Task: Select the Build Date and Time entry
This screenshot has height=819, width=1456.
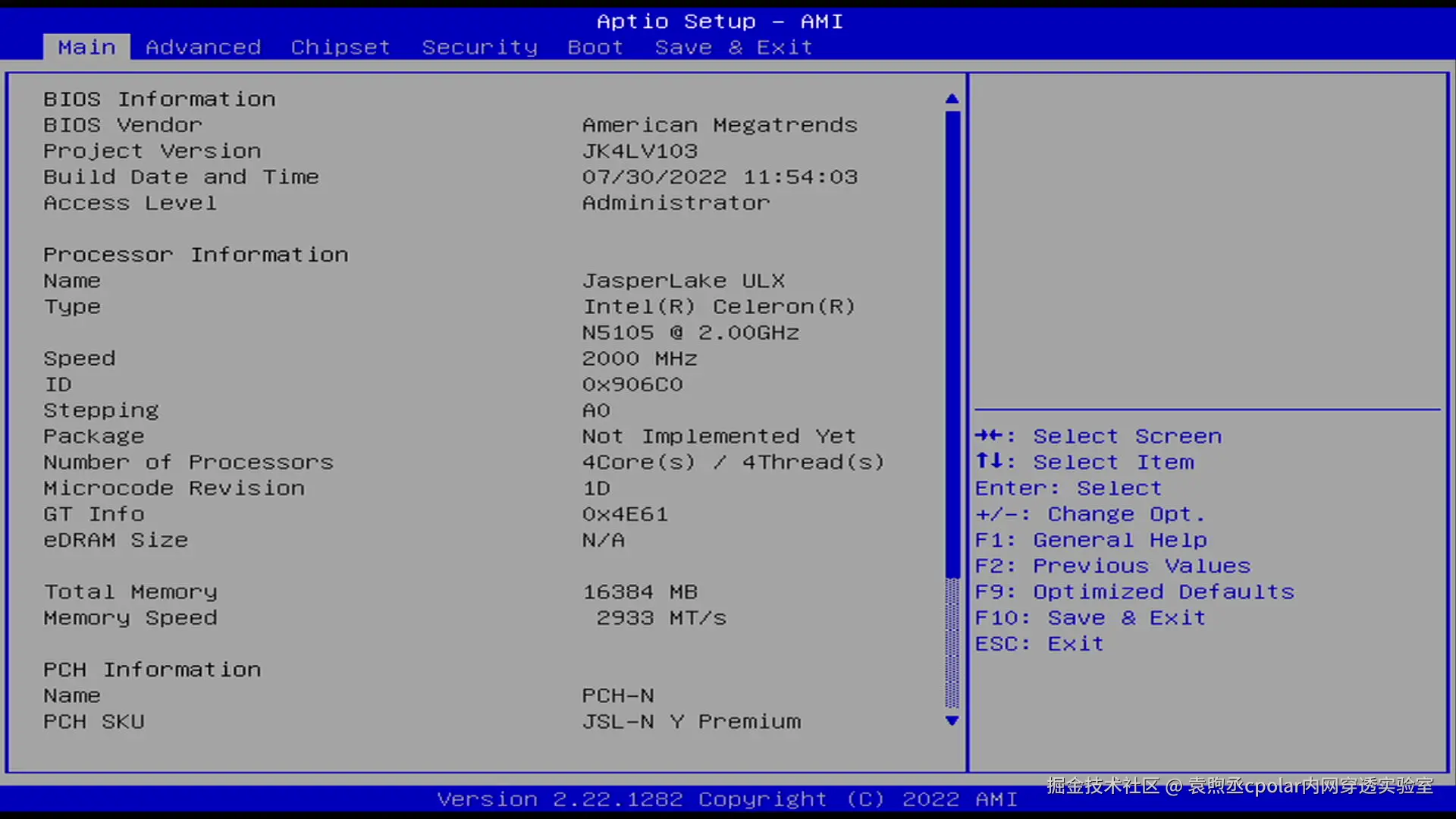Action: (181, 177)
